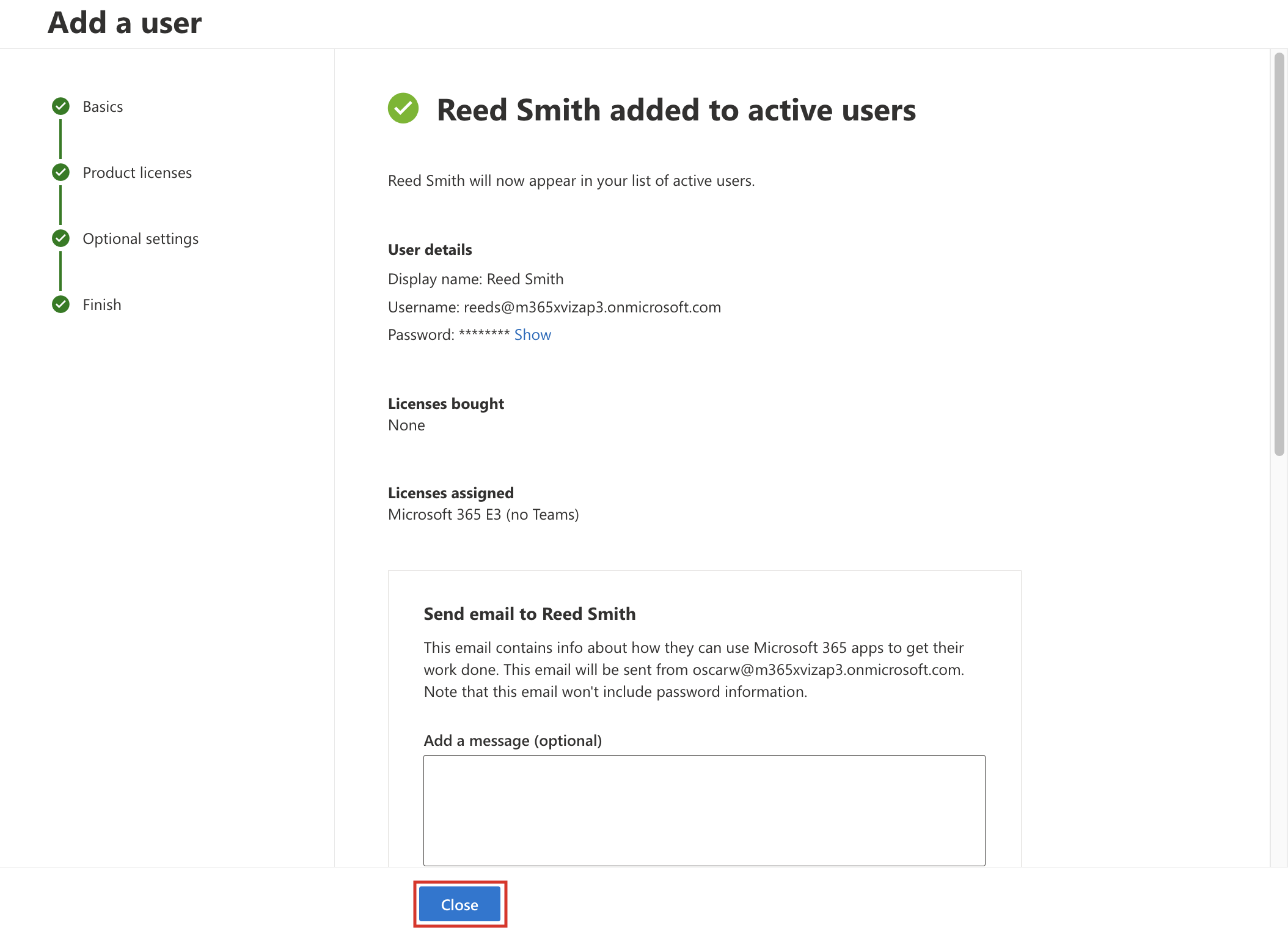1288x939 pixels.
Task: Select the Finish step label
Action: coord(101,304)
